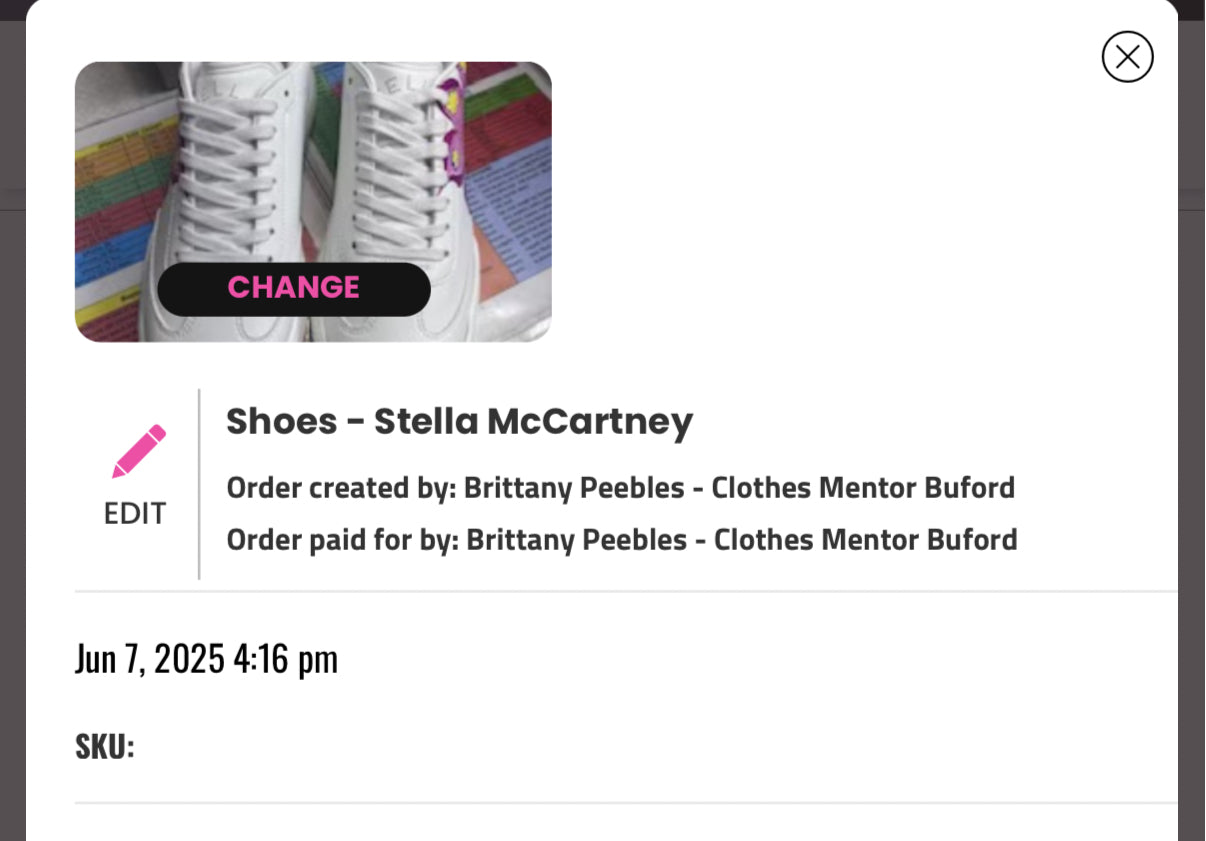The width and height of the screenshot is (1206, 841).
Task: Click the SKU label
Action: (104, 746)
